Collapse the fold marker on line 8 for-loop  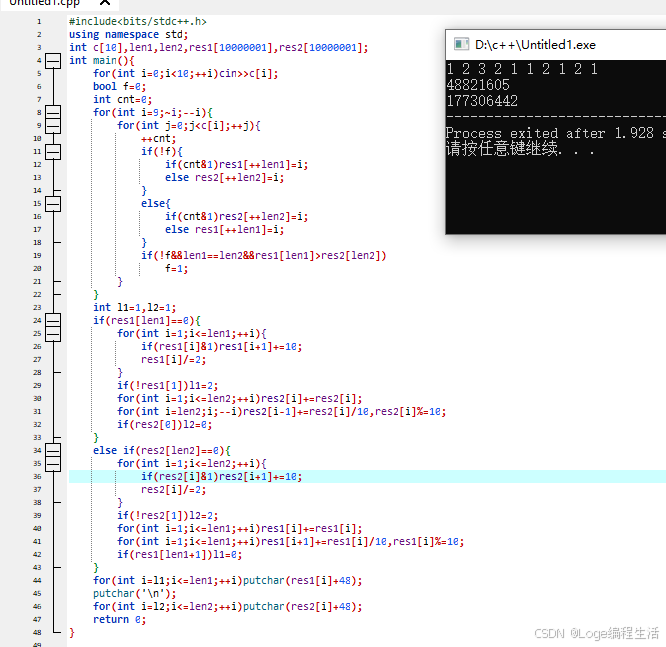tap(53, 113)
